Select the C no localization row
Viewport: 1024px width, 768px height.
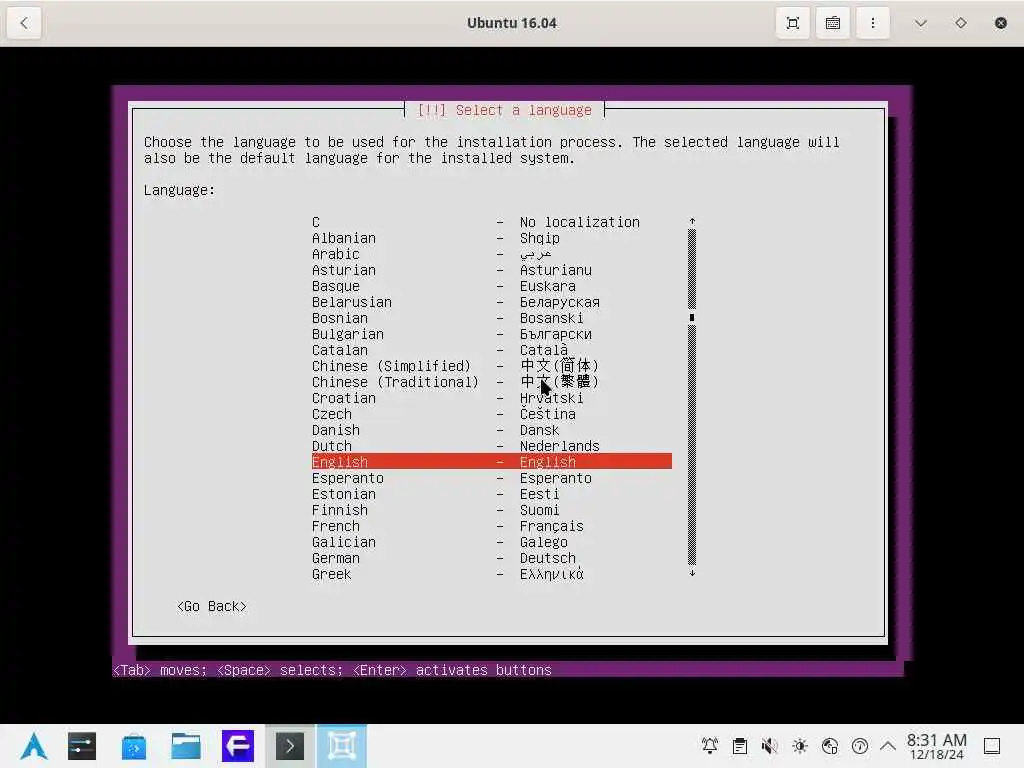coord(491,222)
